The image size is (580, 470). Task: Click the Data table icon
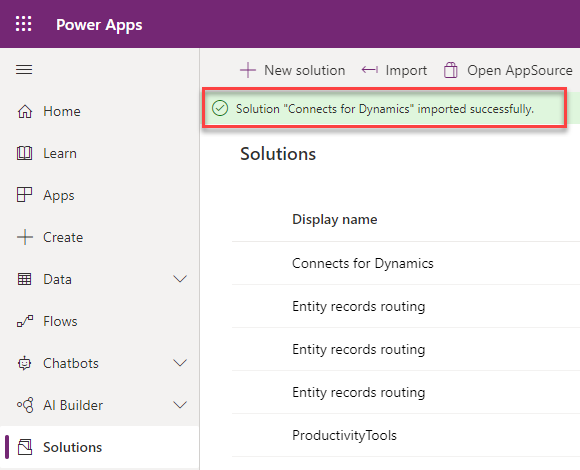(25, 279)
